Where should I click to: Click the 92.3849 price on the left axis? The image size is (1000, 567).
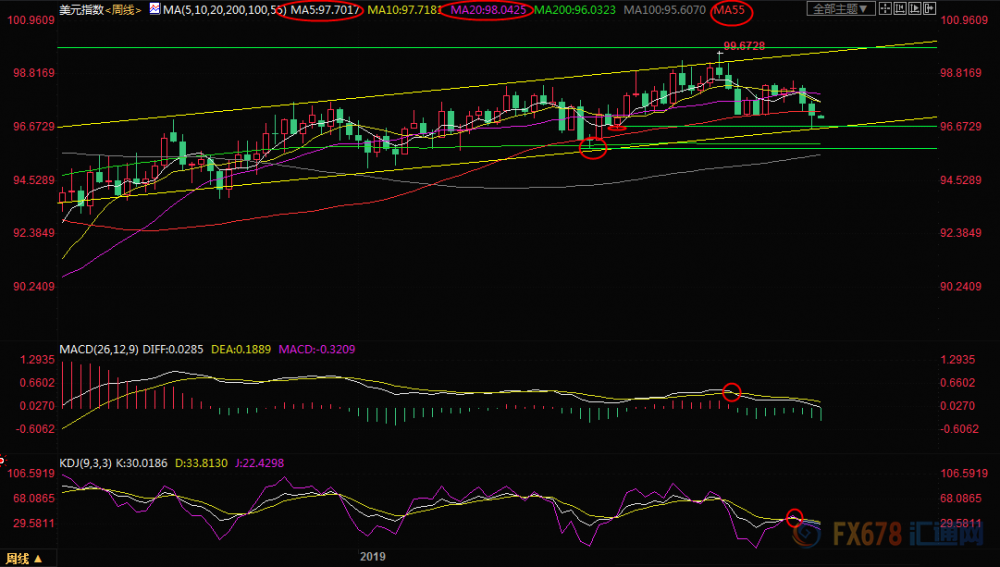[34, 233]
